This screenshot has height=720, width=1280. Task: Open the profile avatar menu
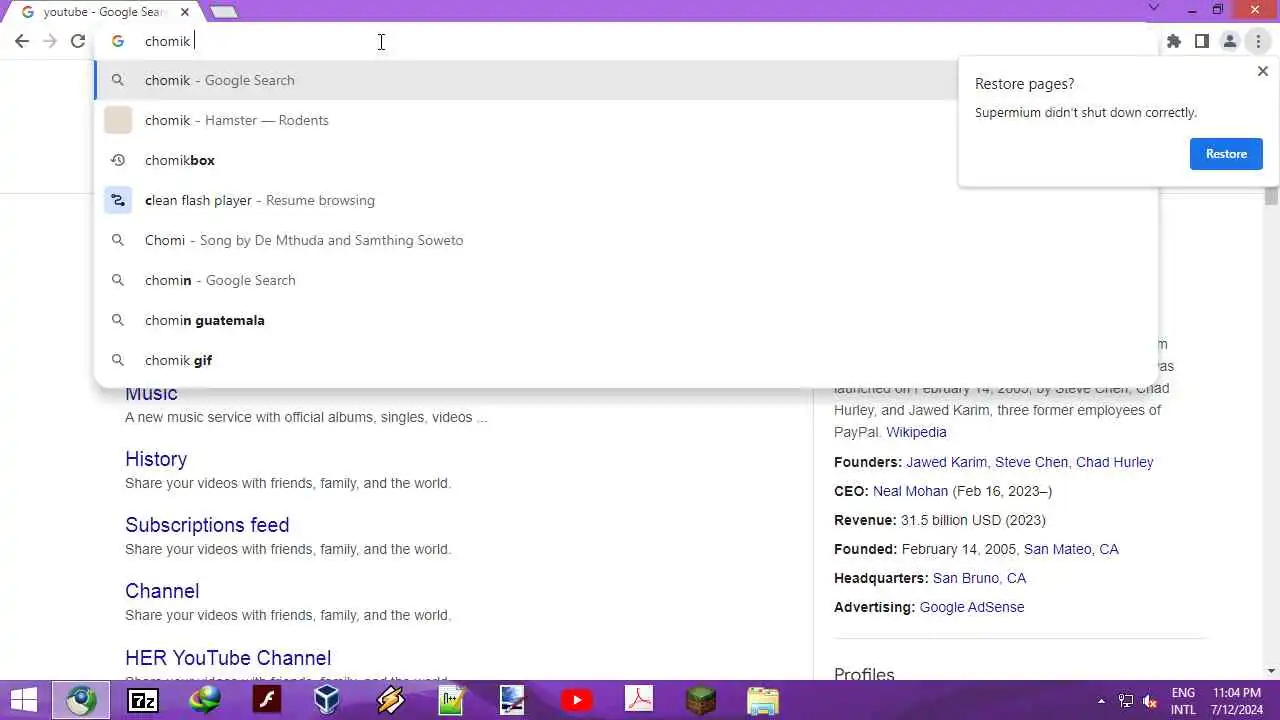pyautogui.click(x=1230, y=41)
